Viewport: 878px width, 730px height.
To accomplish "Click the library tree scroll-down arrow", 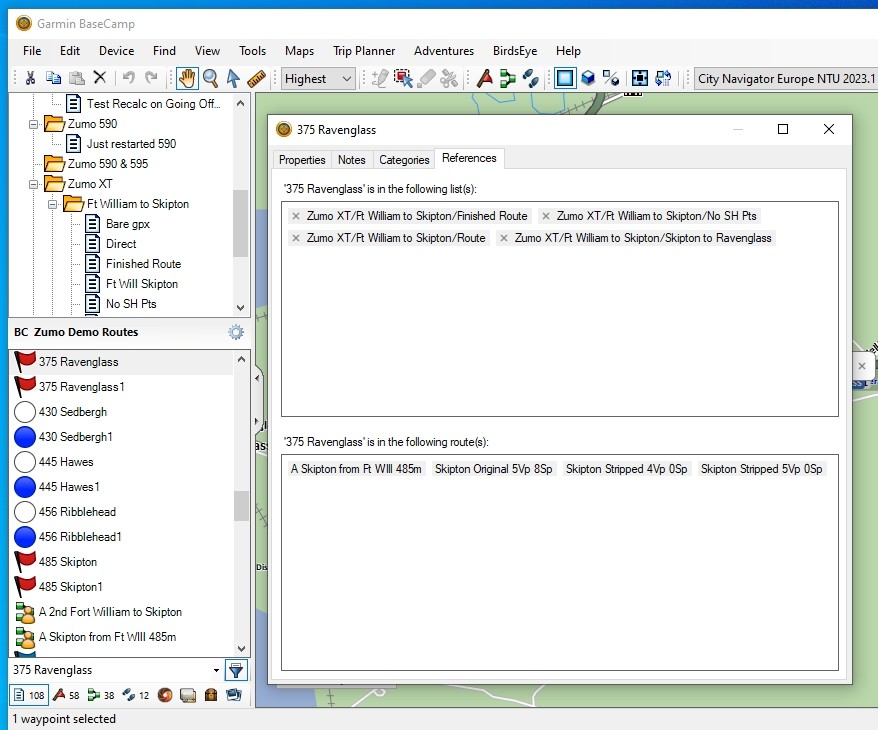I will 241,307.
